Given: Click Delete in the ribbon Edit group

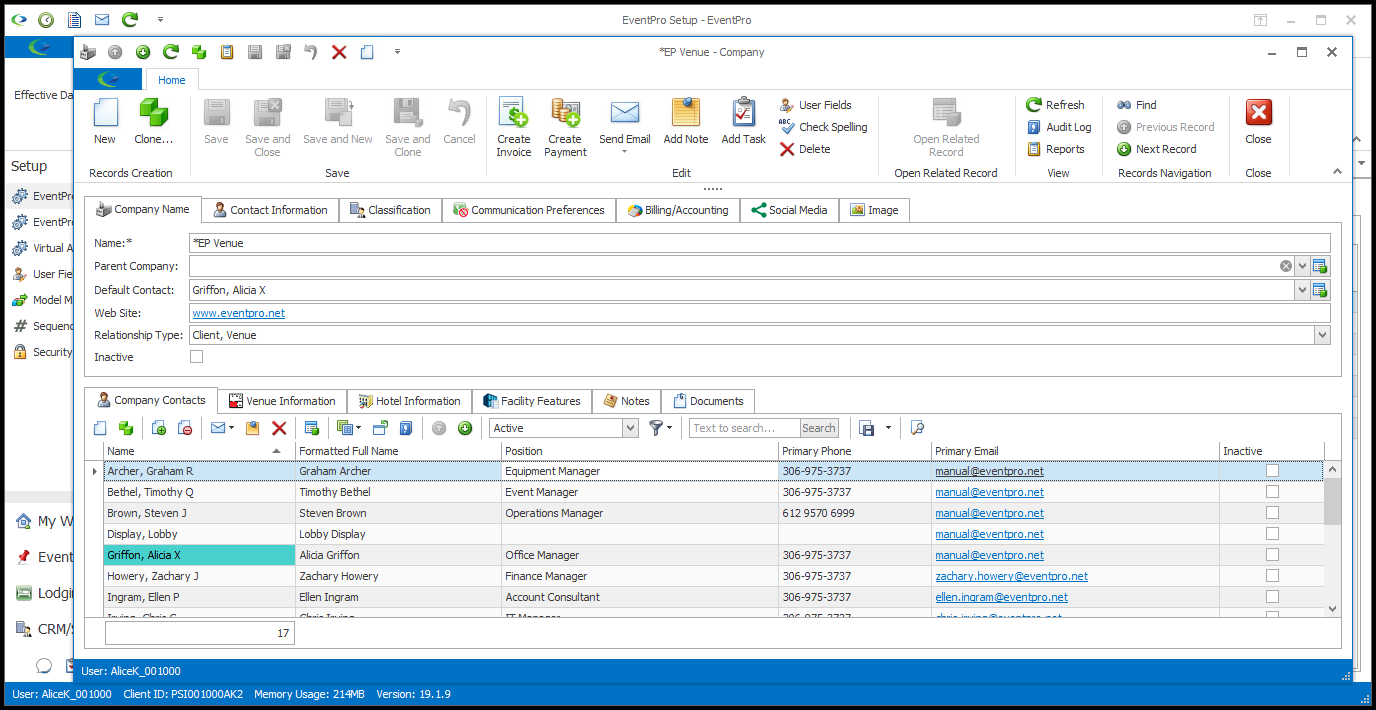Looking at the screenshot, I should [805, 149].
